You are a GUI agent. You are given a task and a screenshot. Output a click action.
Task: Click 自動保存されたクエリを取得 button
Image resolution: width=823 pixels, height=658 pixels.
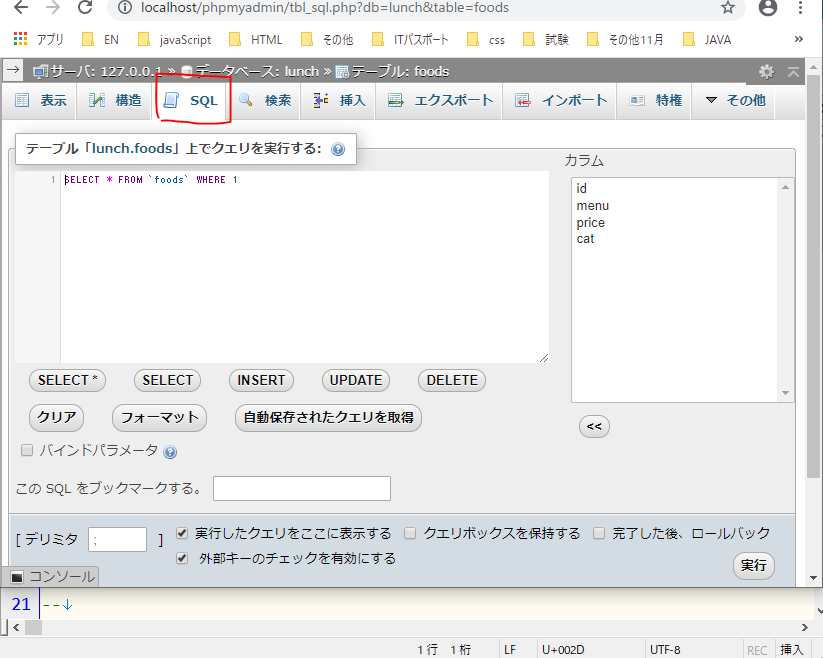click(x=329, y=418)
